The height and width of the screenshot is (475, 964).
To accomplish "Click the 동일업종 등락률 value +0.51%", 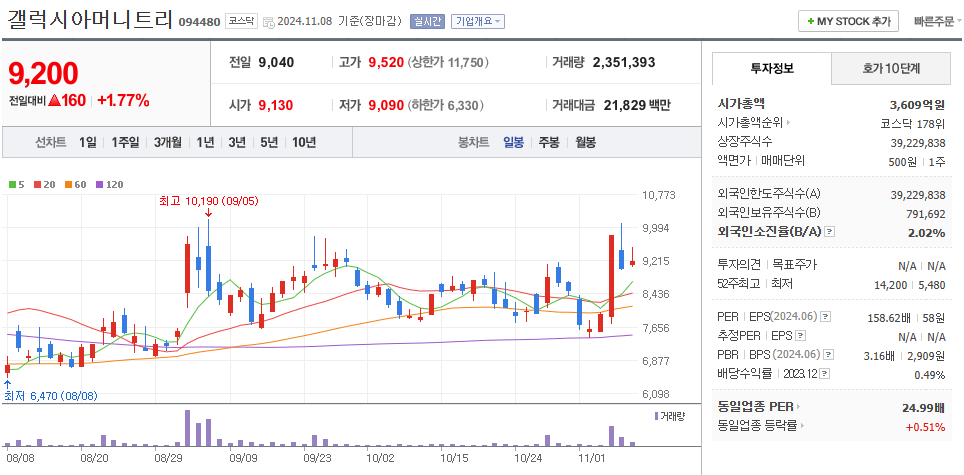I will click(925, 427).
